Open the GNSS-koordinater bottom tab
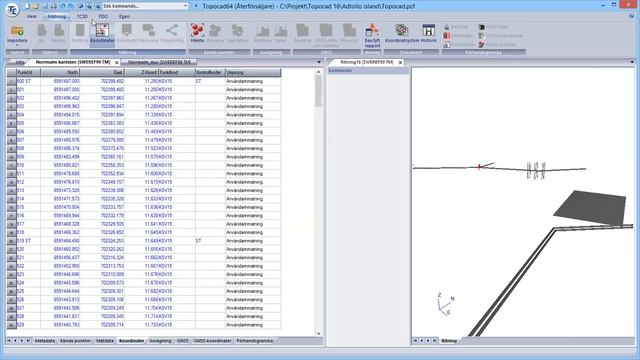 [x=212, y=340]
